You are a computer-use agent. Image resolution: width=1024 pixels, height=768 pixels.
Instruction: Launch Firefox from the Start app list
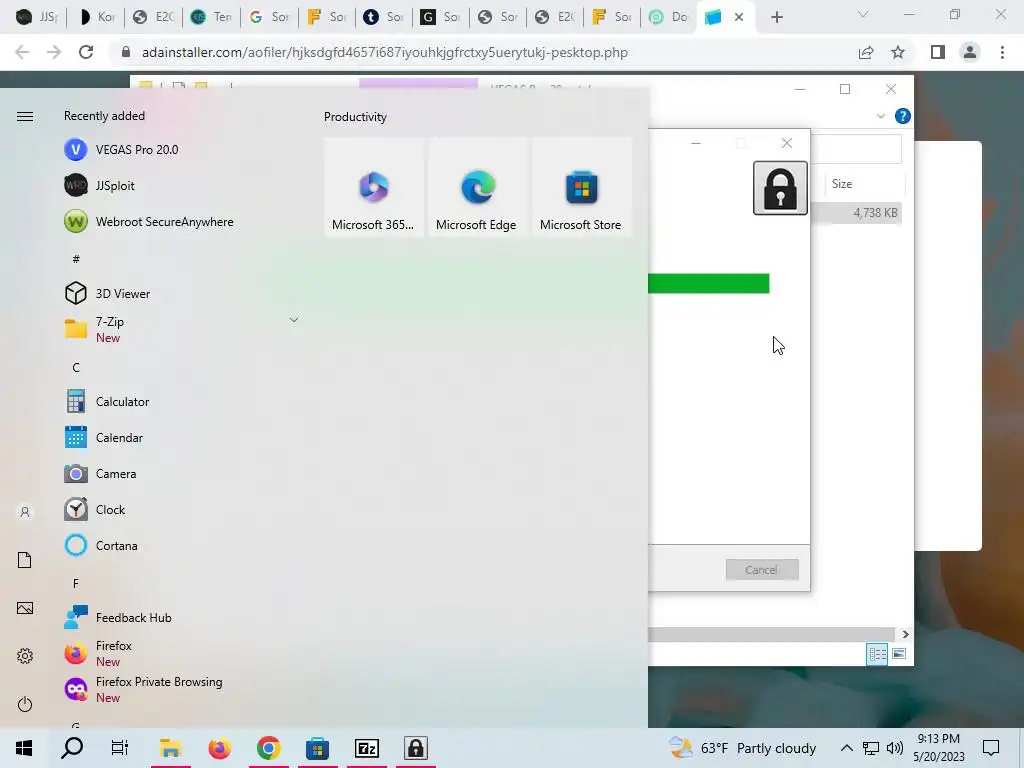(98, 653)
